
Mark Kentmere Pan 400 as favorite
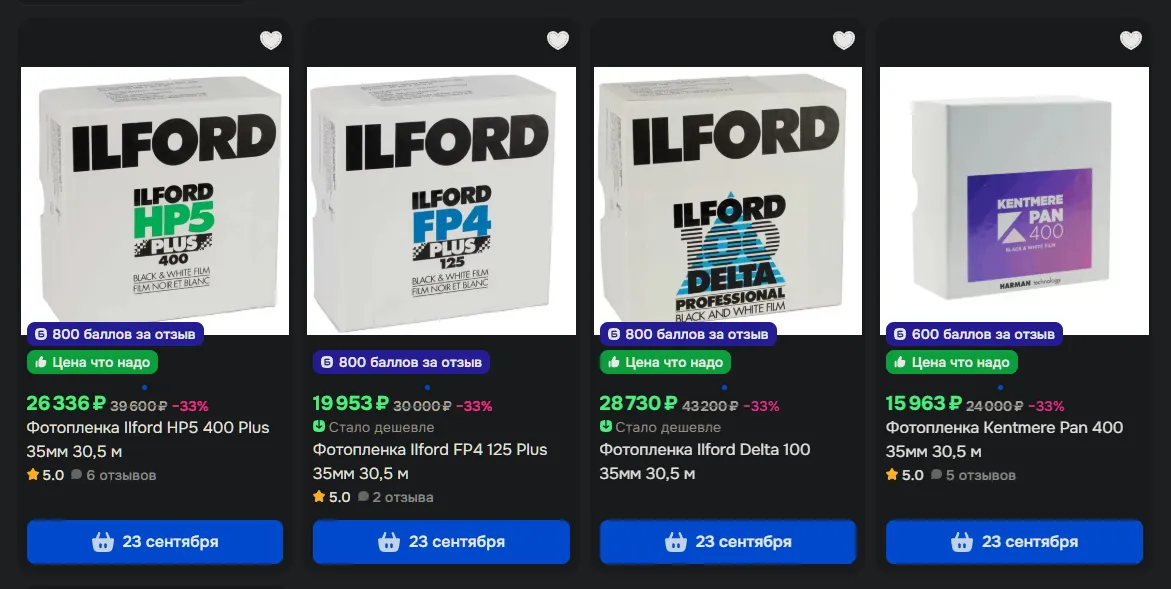[x=1131, y=40]
